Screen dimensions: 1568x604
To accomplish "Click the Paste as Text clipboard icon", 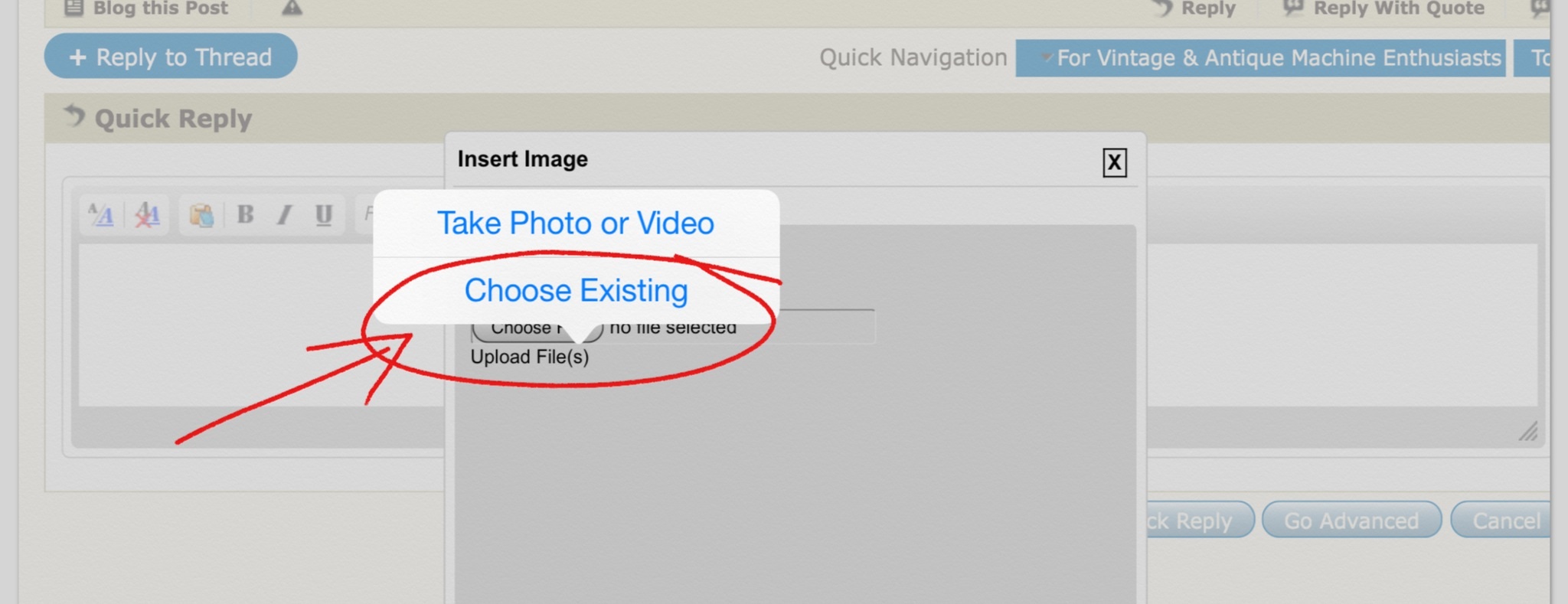I will 201,215.
